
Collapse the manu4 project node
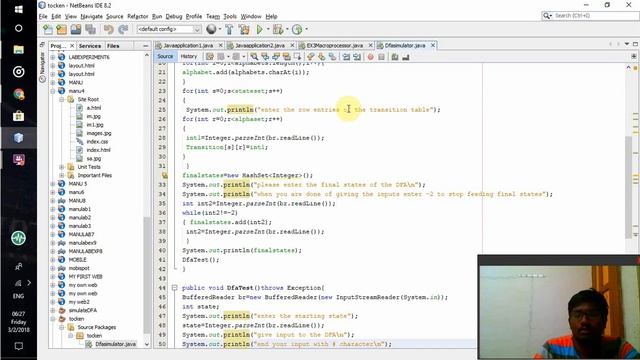[x=53, y=91]
